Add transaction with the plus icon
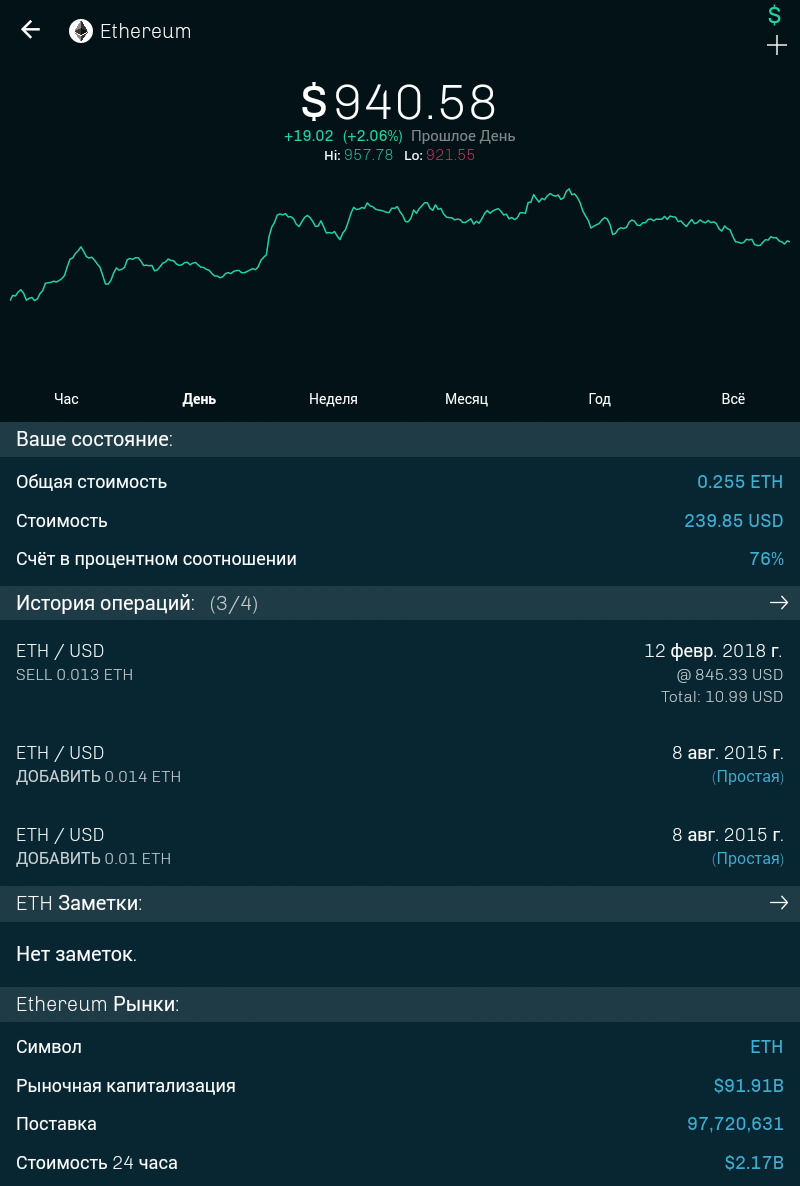The image size is (800, 1186). click(x=776, y=45)
